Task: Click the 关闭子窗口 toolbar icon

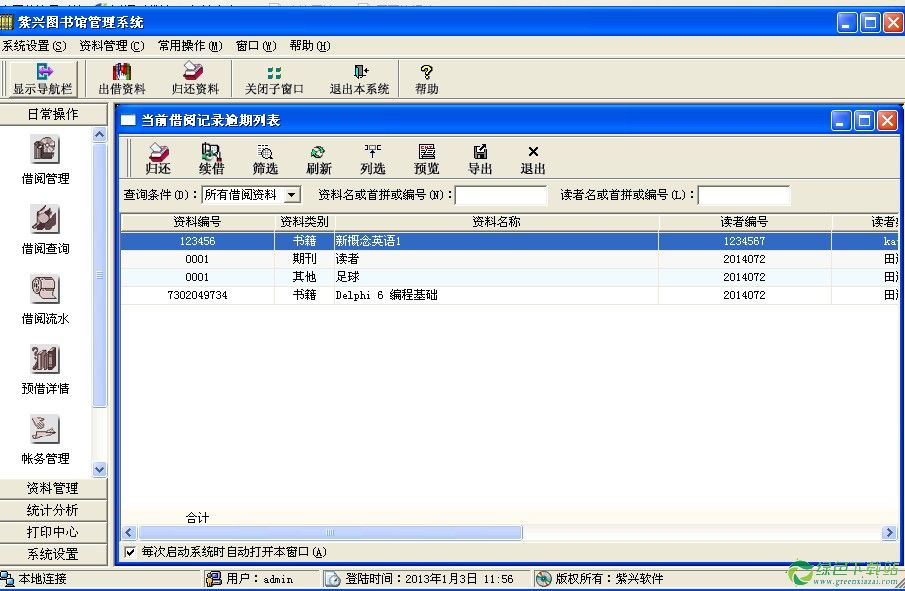Action: coord(274,79)
